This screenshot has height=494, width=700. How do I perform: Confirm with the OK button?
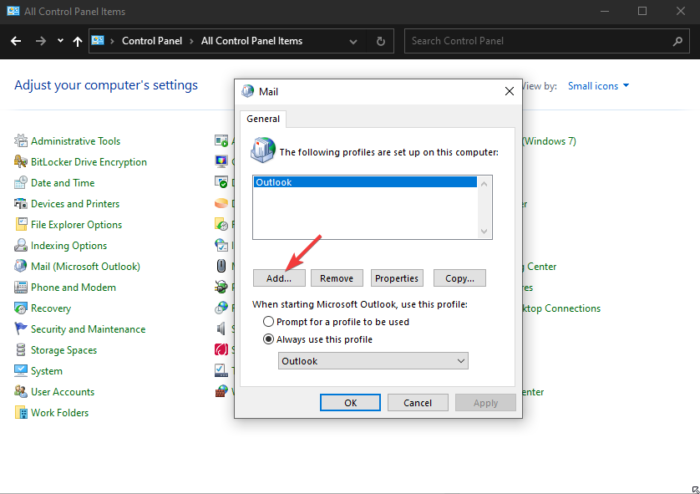pos(350,403)
